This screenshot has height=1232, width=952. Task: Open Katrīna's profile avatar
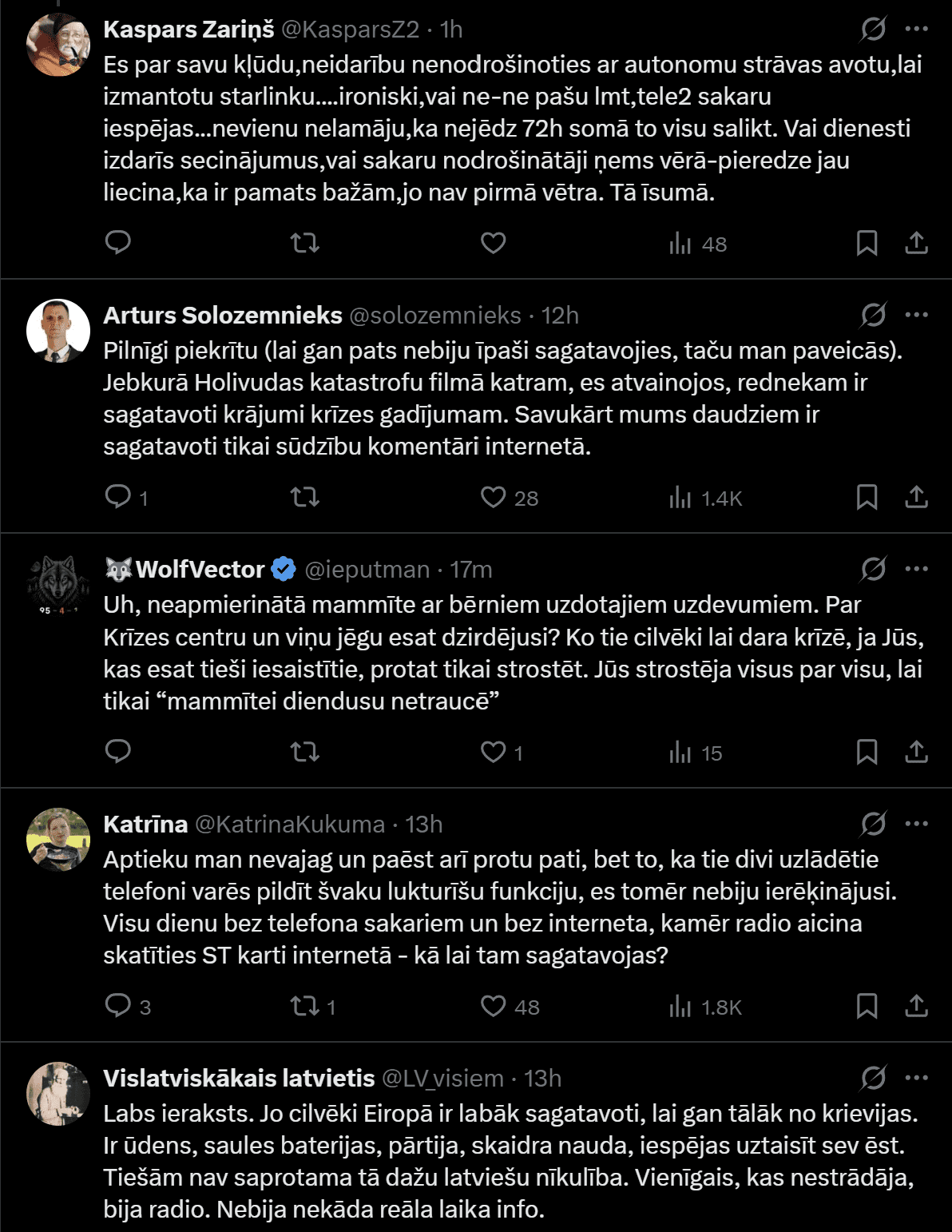58,839
